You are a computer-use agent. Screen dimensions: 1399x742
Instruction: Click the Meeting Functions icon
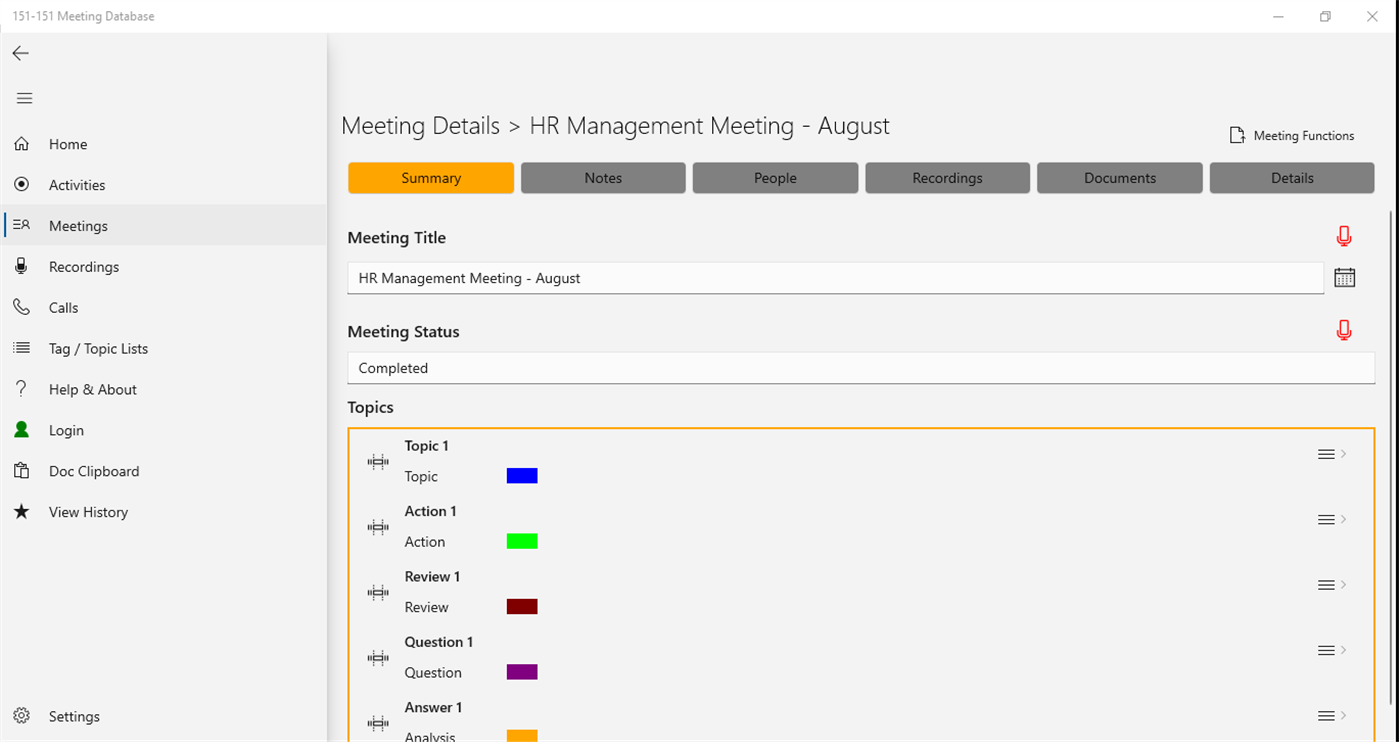[x=1236, y=134]
